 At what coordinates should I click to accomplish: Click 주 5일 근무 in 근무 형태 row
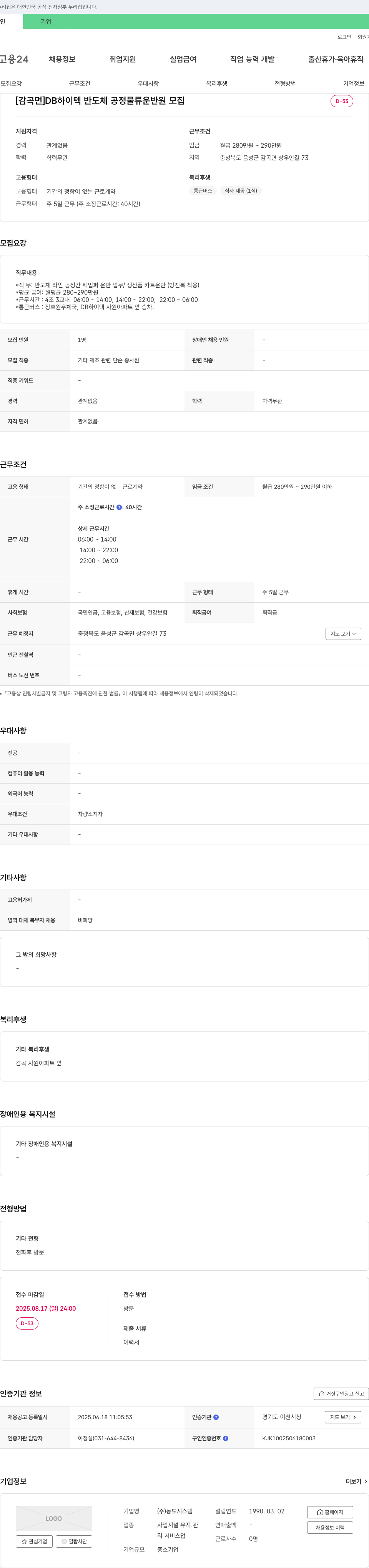coord(275,592)
